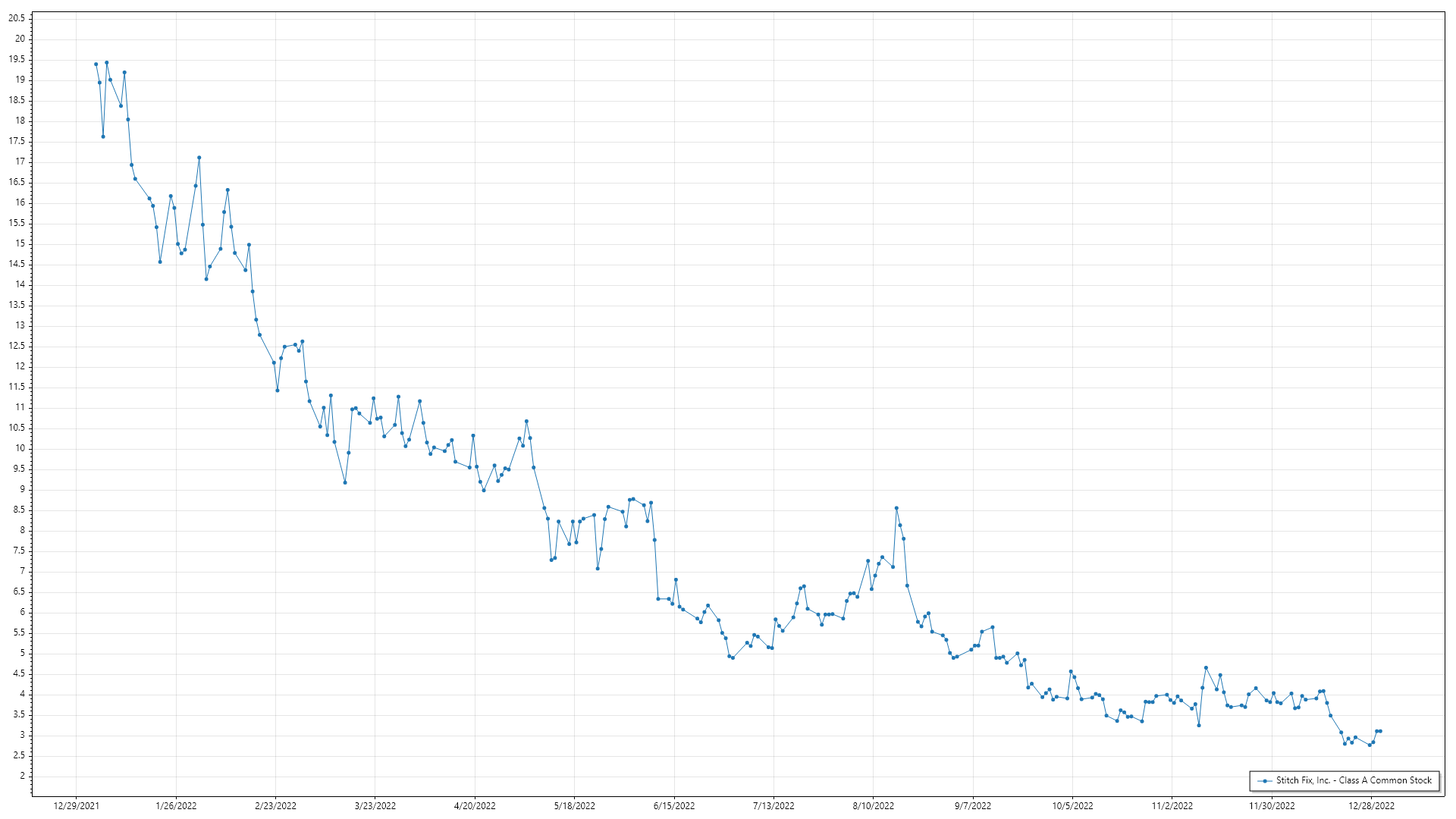Select the 11/30/2022 x-axis label
The width and height of the screenshot is (1456, 819).
[x=1272, y=805]
